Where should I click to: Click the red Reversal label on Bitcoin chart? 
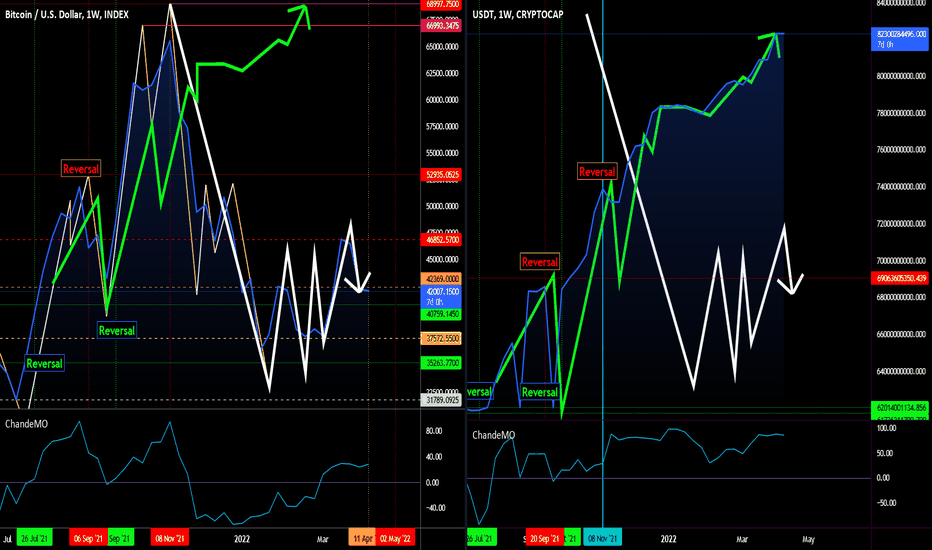click(x=81, y=169)
